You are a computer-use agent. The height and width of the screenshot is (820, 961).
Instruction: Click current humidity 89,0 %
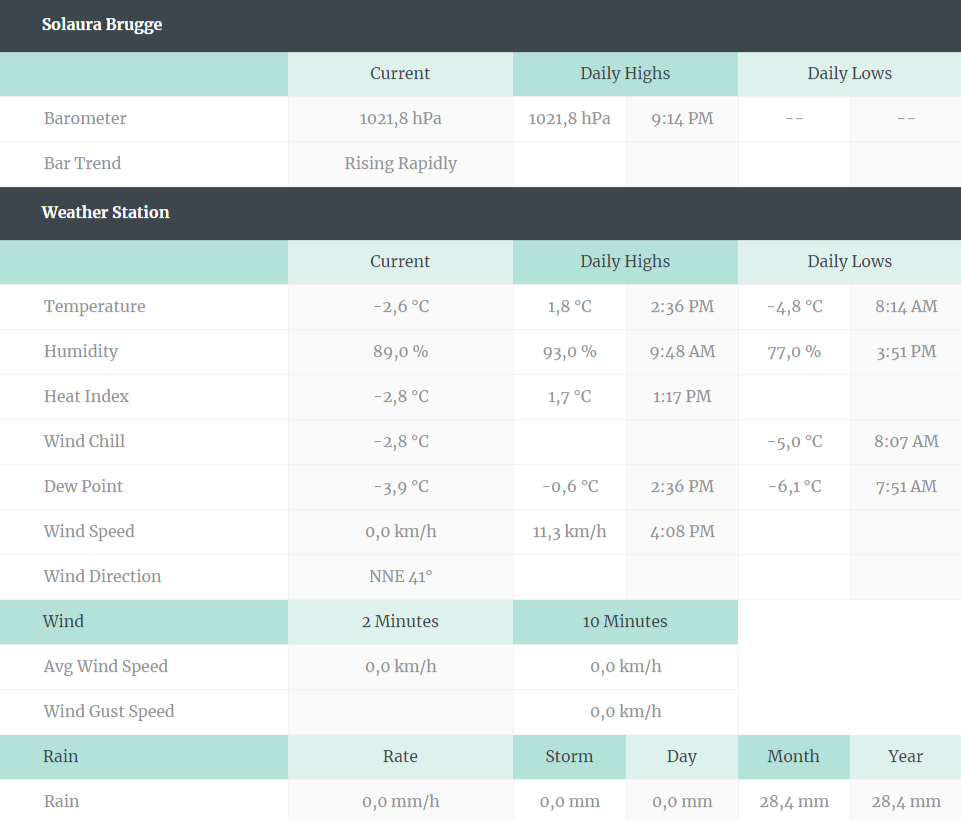[x=400, y=351]
